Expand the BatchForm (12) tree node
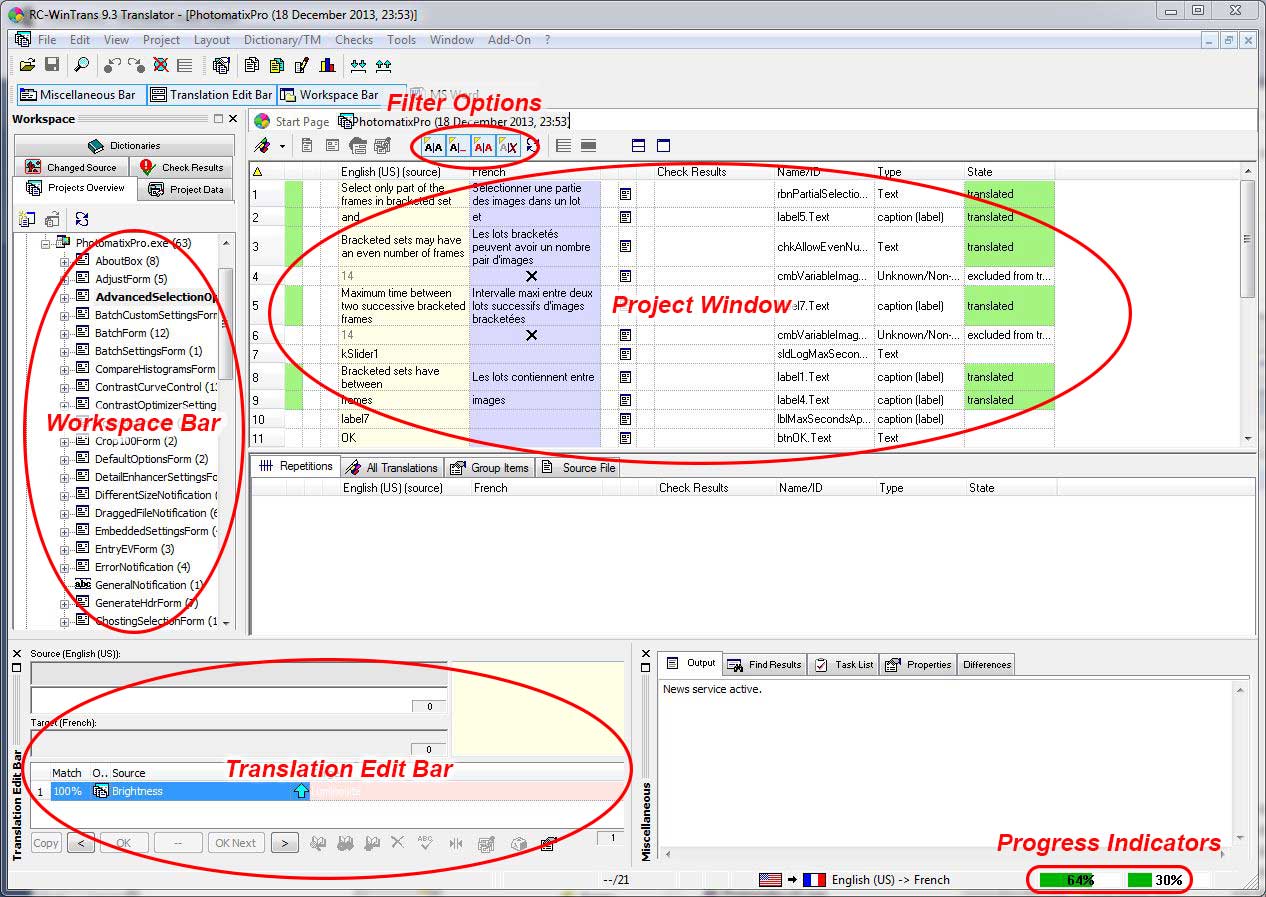 point(65,333)
